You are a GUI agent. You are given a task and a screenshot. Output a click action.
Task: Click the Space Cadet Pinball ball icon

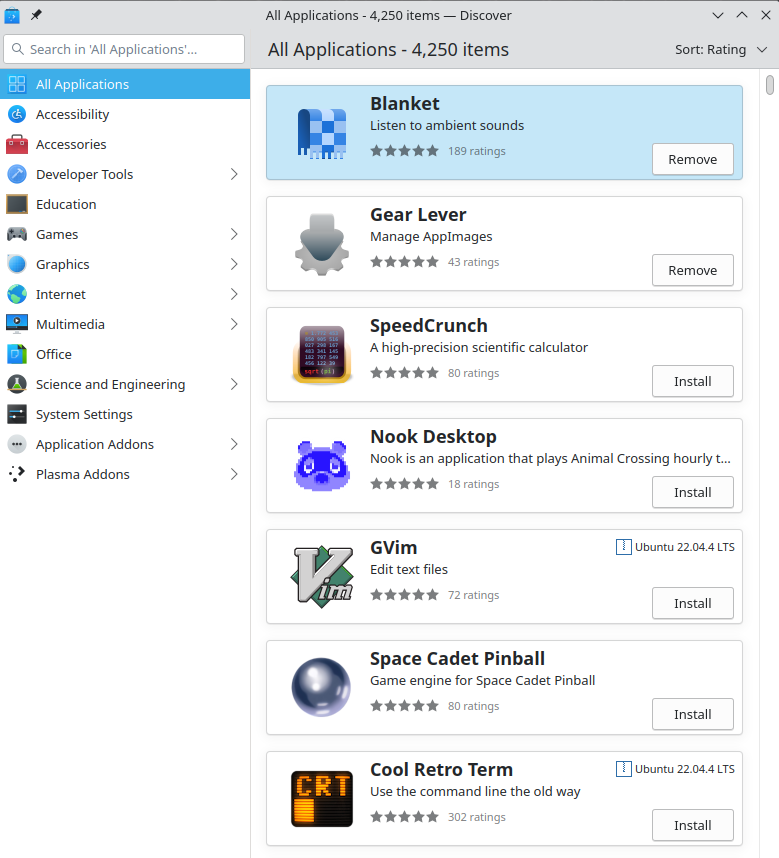pos(322,688)
